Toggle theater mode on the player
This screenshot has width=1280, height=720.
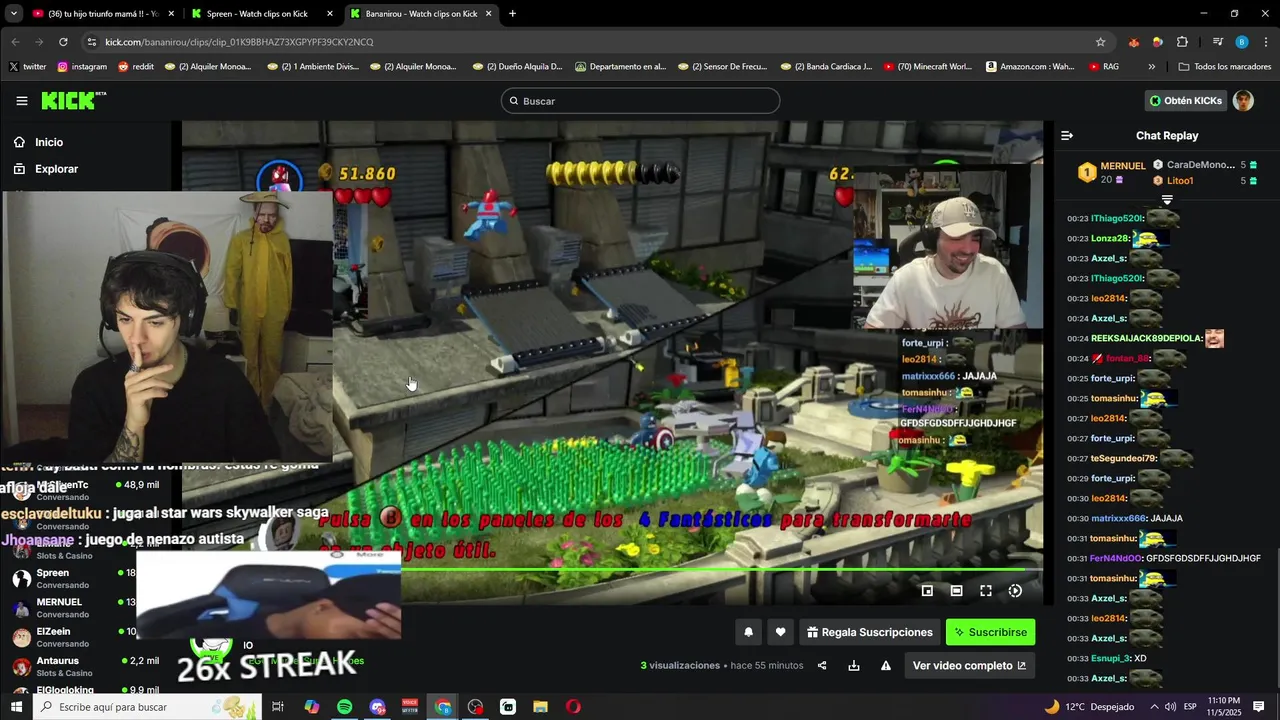[x=956, y=591]
